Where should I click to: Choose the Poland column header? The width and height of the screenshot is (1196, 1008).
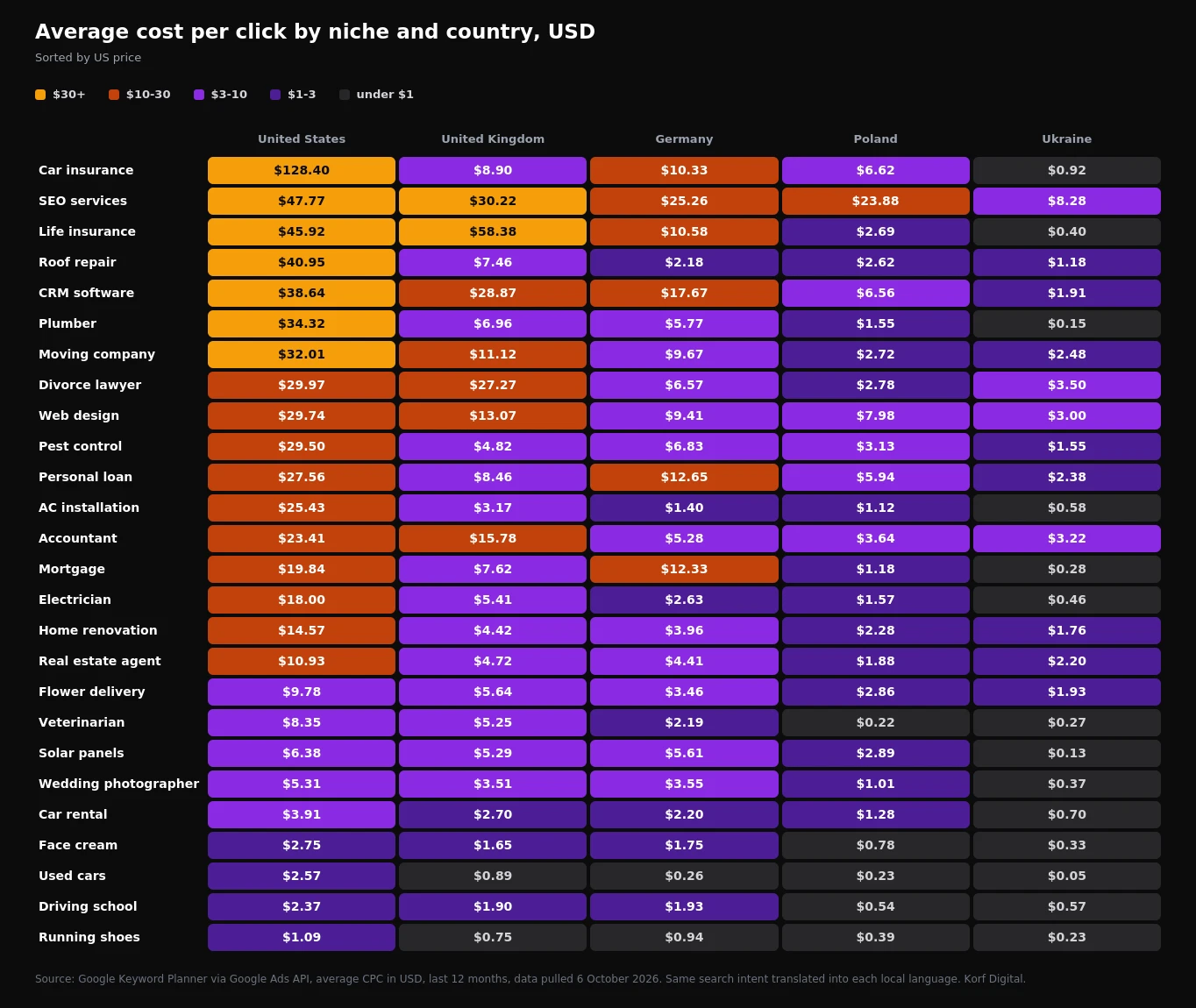pyautogui.click(x=876, y=139)
